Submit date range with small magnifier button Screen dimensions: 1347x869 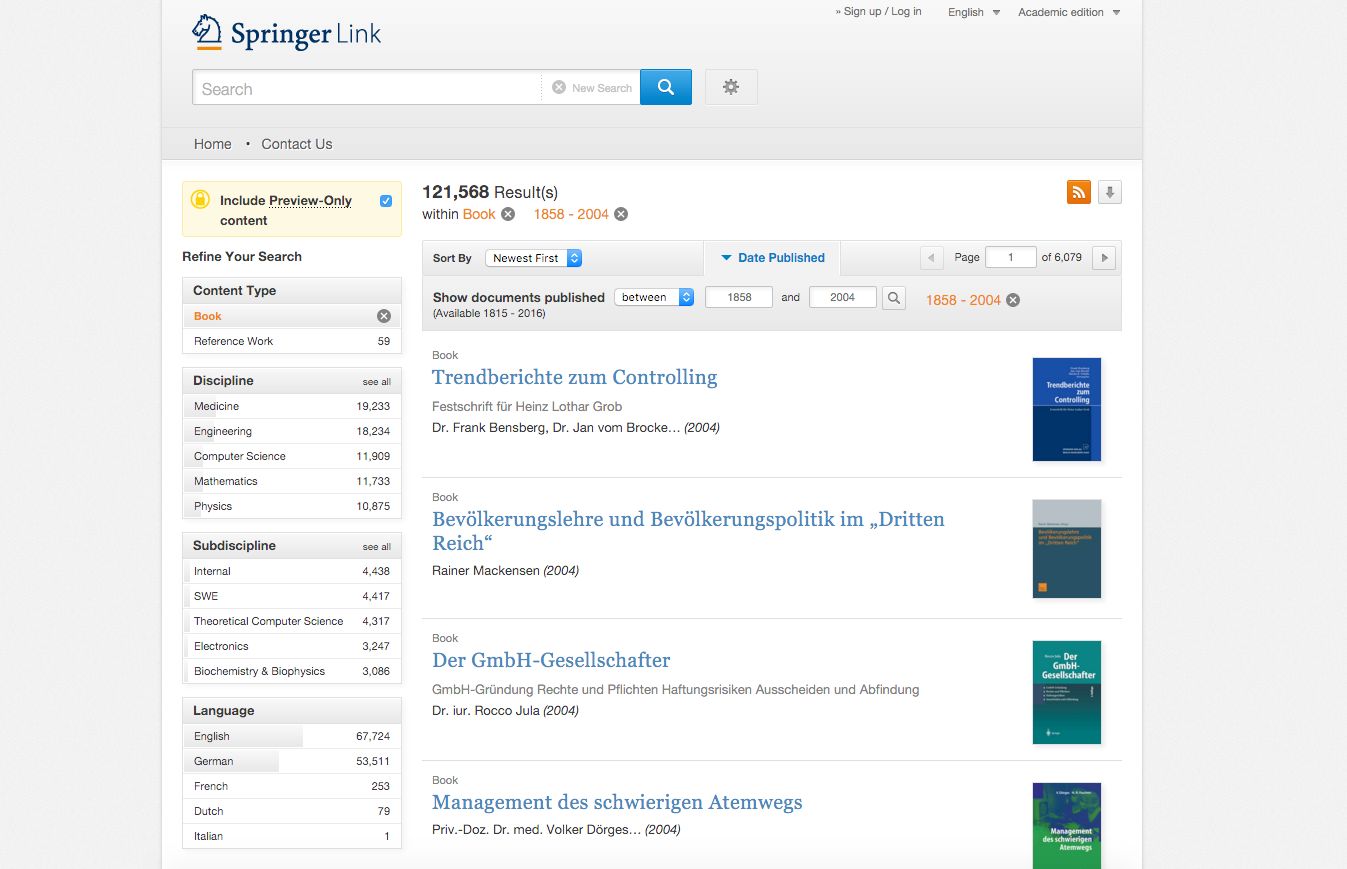894,298
